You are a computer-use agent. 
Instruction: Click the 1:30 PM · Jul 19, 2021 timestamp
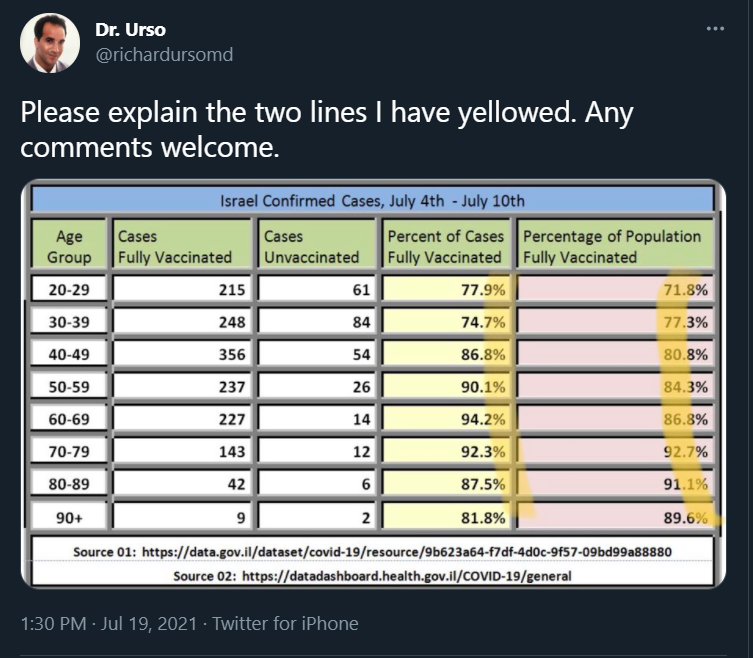point(109,623)
